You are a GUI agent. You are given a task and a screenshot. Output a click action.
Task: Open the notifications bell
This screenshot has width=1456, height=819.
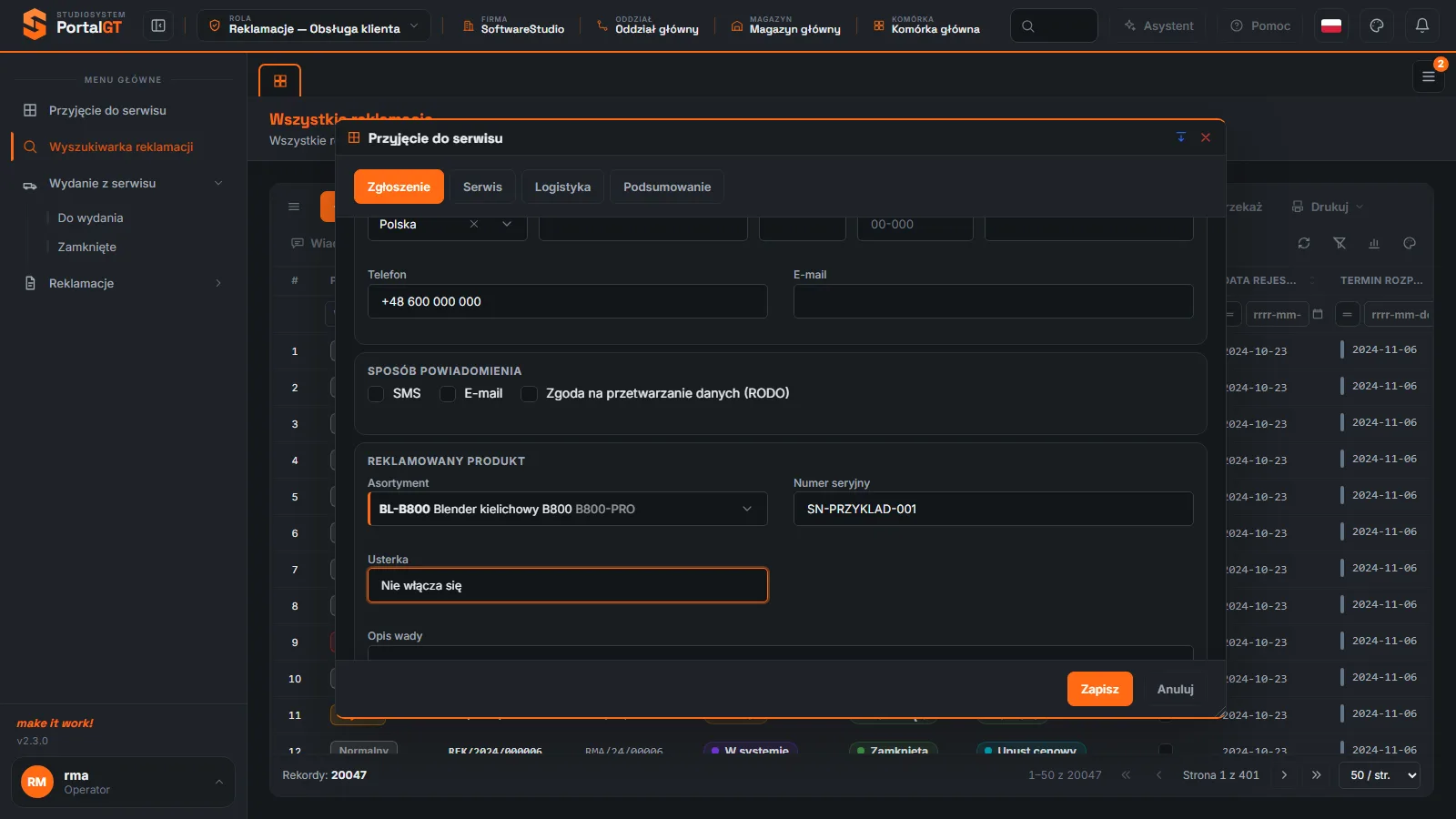coord(1422,25)
